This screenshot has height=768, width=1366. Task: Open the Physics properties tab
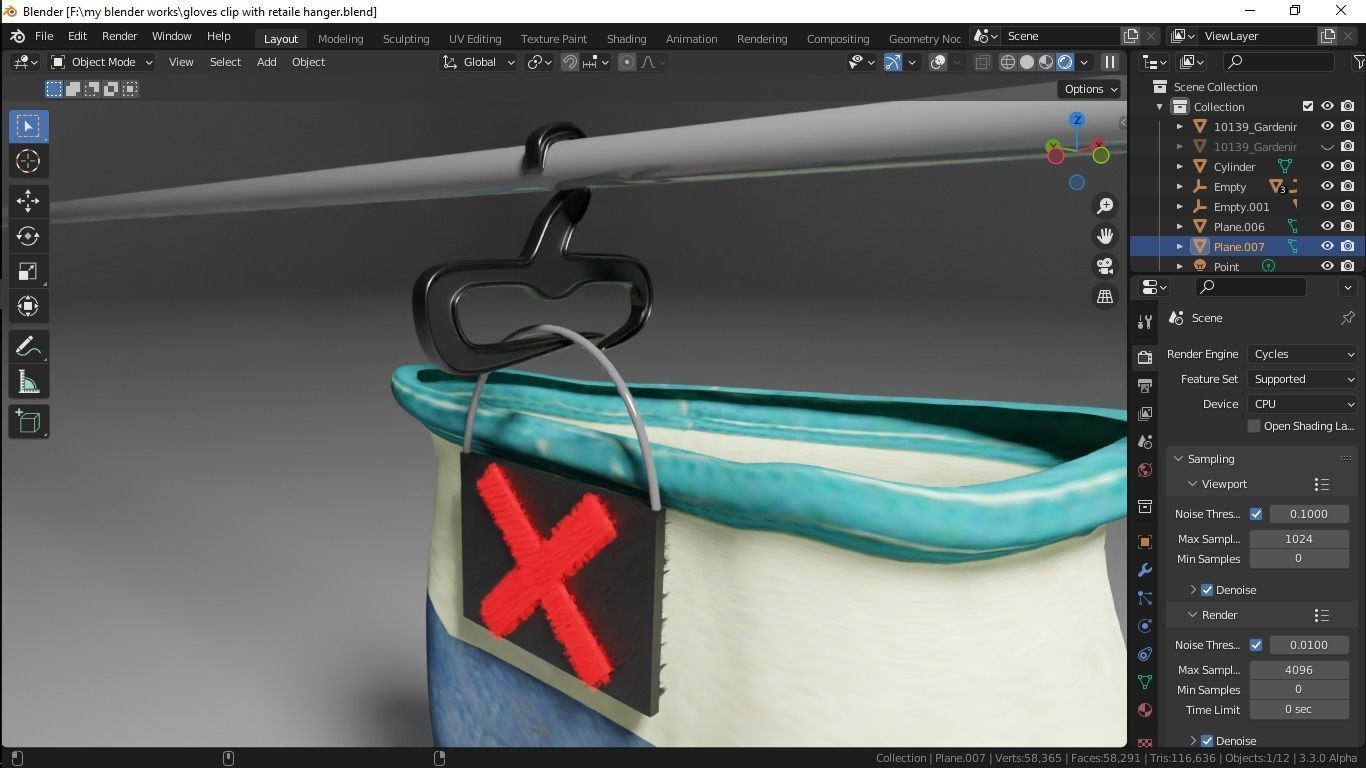coord(1145,626)
